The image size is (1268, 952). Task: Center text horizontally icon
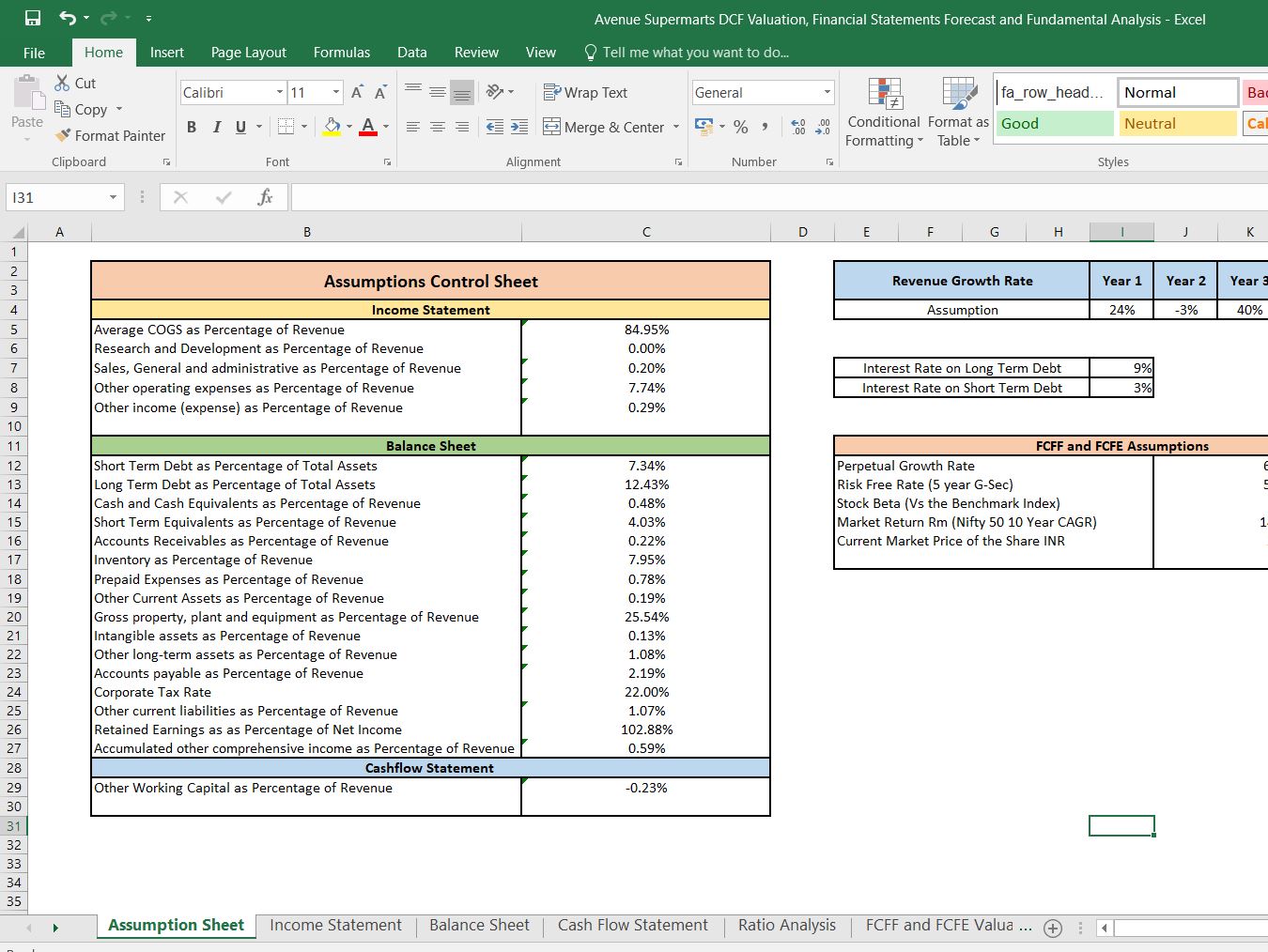pyautogui.click(x=438, y=127)
